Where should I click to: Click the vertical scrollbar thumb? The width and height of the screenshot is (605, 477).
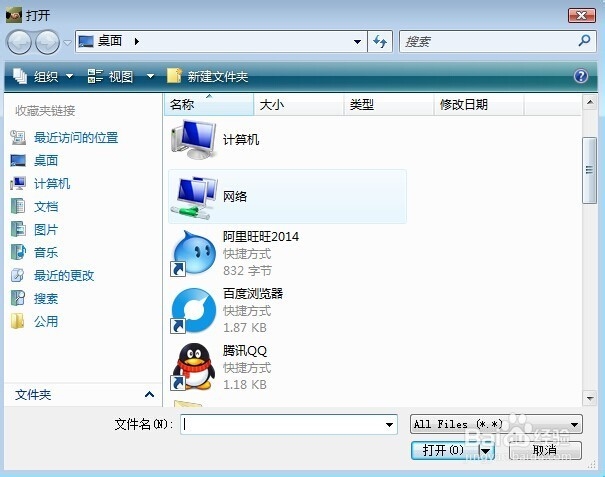(x=589, y=170)
